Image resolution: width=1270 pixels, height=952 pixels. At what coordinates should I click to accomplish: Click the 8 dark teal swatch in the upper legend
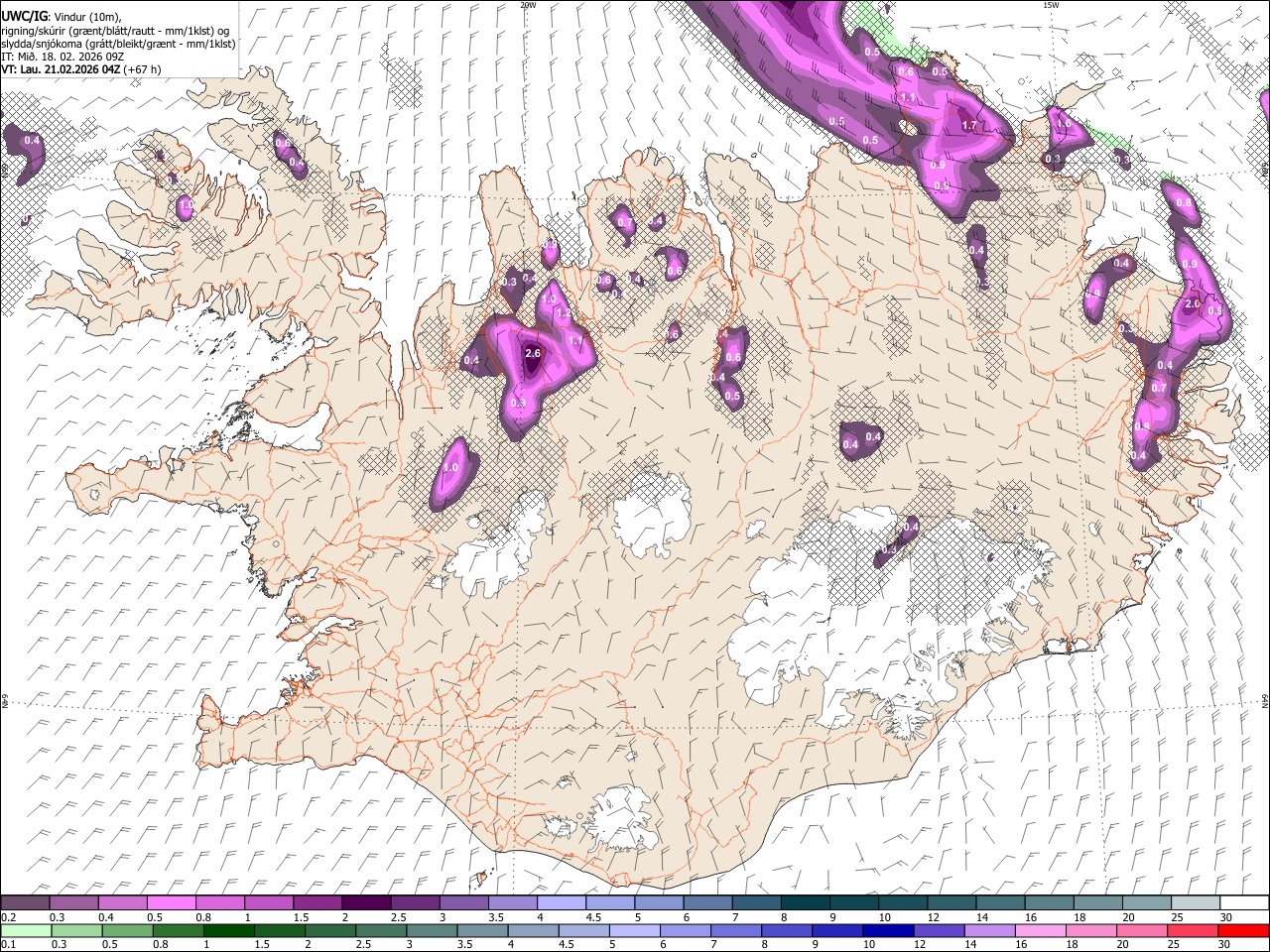(805, 902)
